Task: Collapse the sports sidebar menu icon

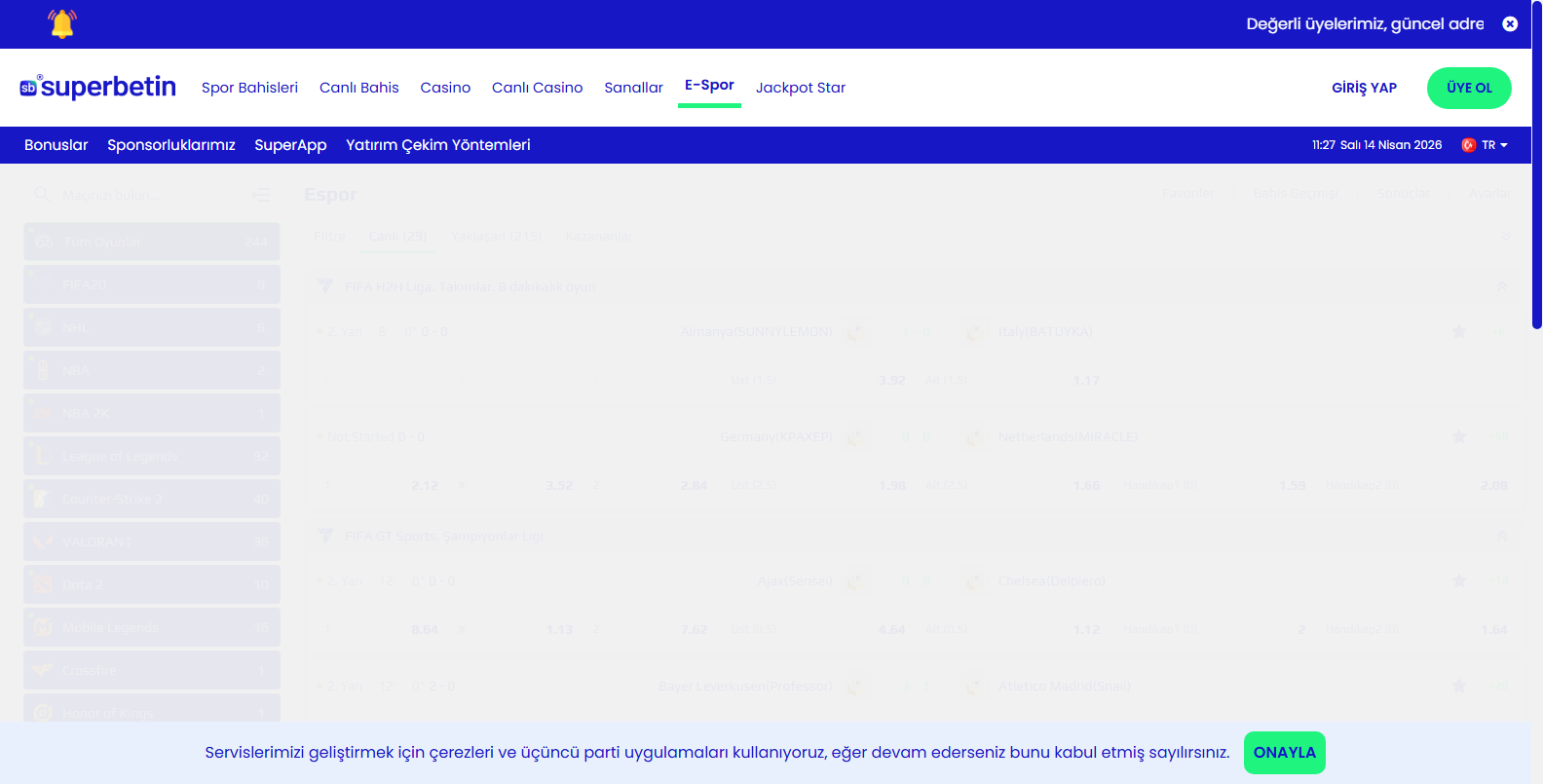Action: [x=262, y=195]
